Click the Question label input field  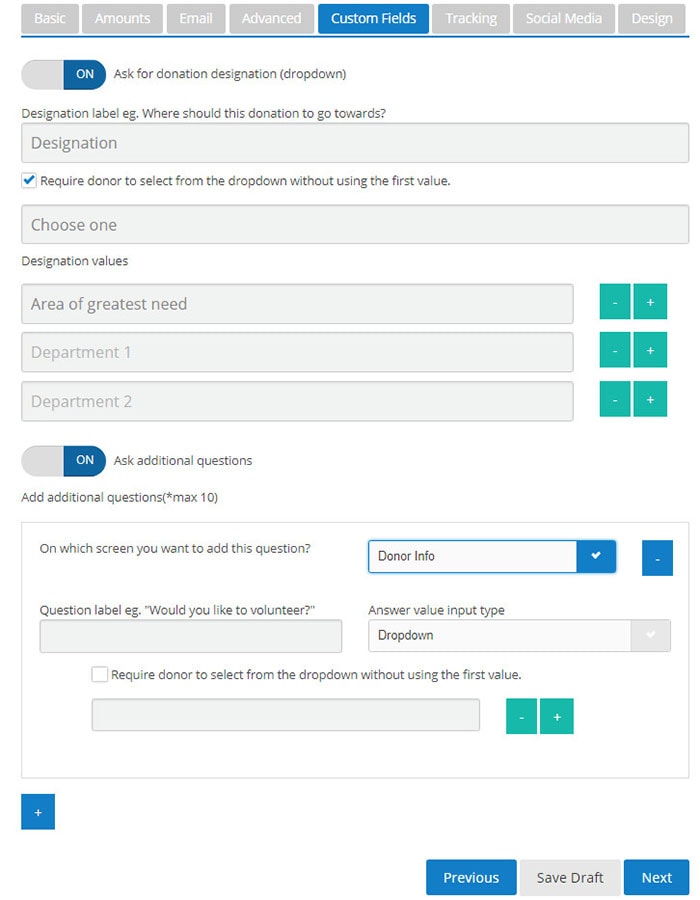tap(191, 636)
